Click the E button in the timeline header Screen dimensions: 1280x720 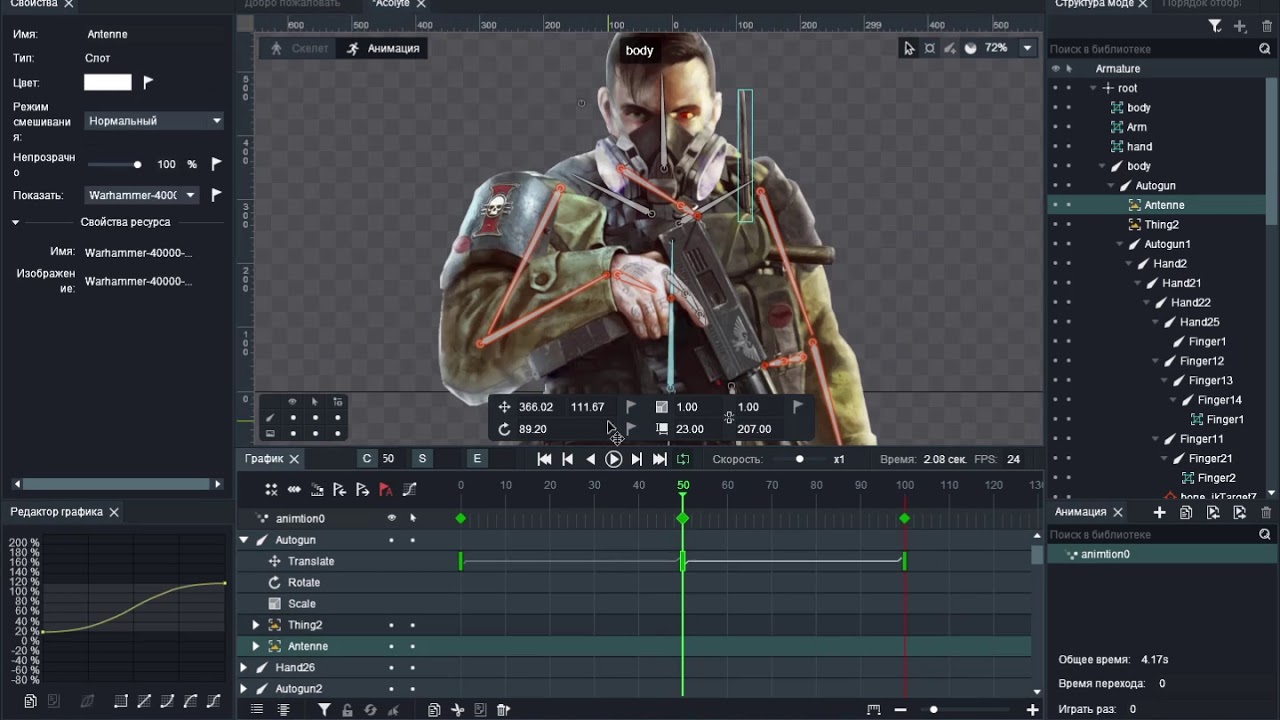tap(477, 459)
